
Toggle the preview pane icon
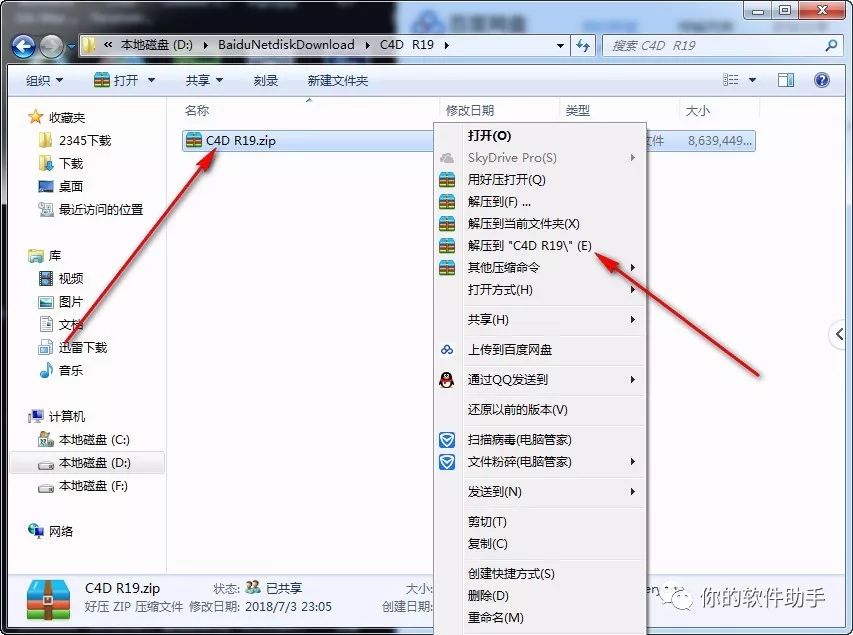pyautogui.click(x=786, y=81)
